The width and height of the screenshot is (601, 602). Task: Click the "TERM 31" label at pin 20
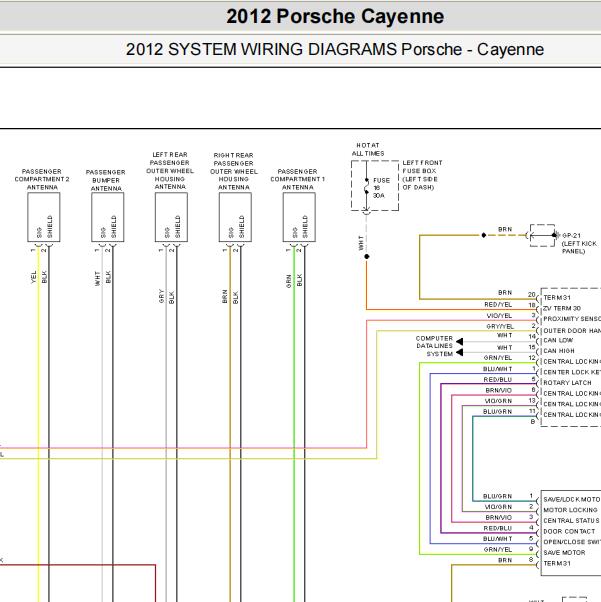557,298
